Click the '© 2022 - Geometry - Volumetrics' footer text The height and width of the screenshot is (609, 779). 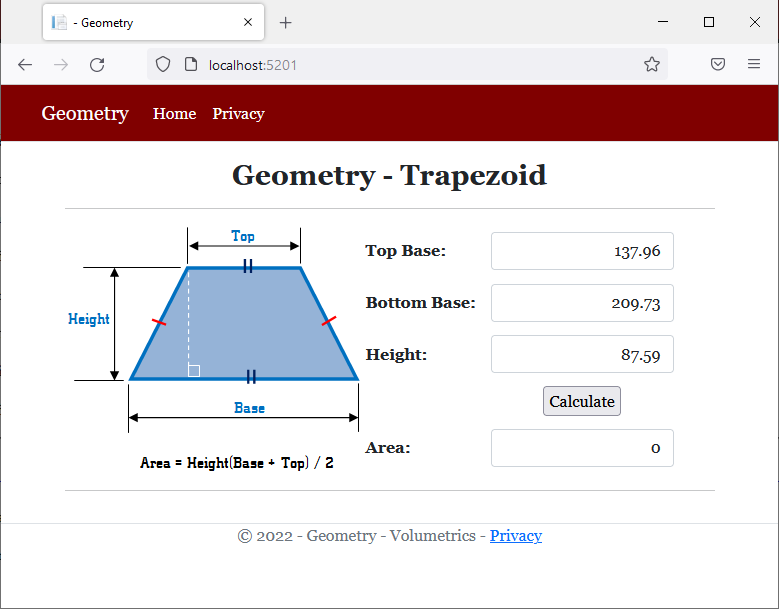click(356, 535)
